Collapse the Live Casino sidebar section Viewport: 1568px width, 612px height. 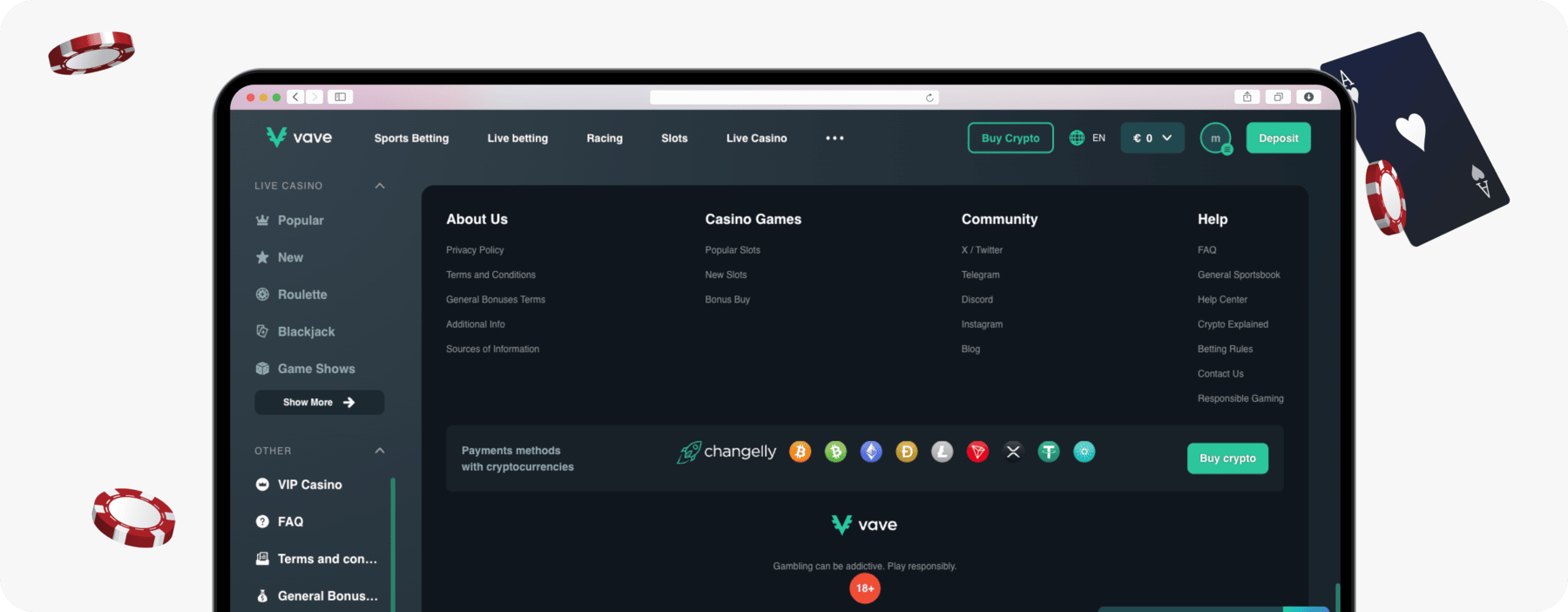380,186
